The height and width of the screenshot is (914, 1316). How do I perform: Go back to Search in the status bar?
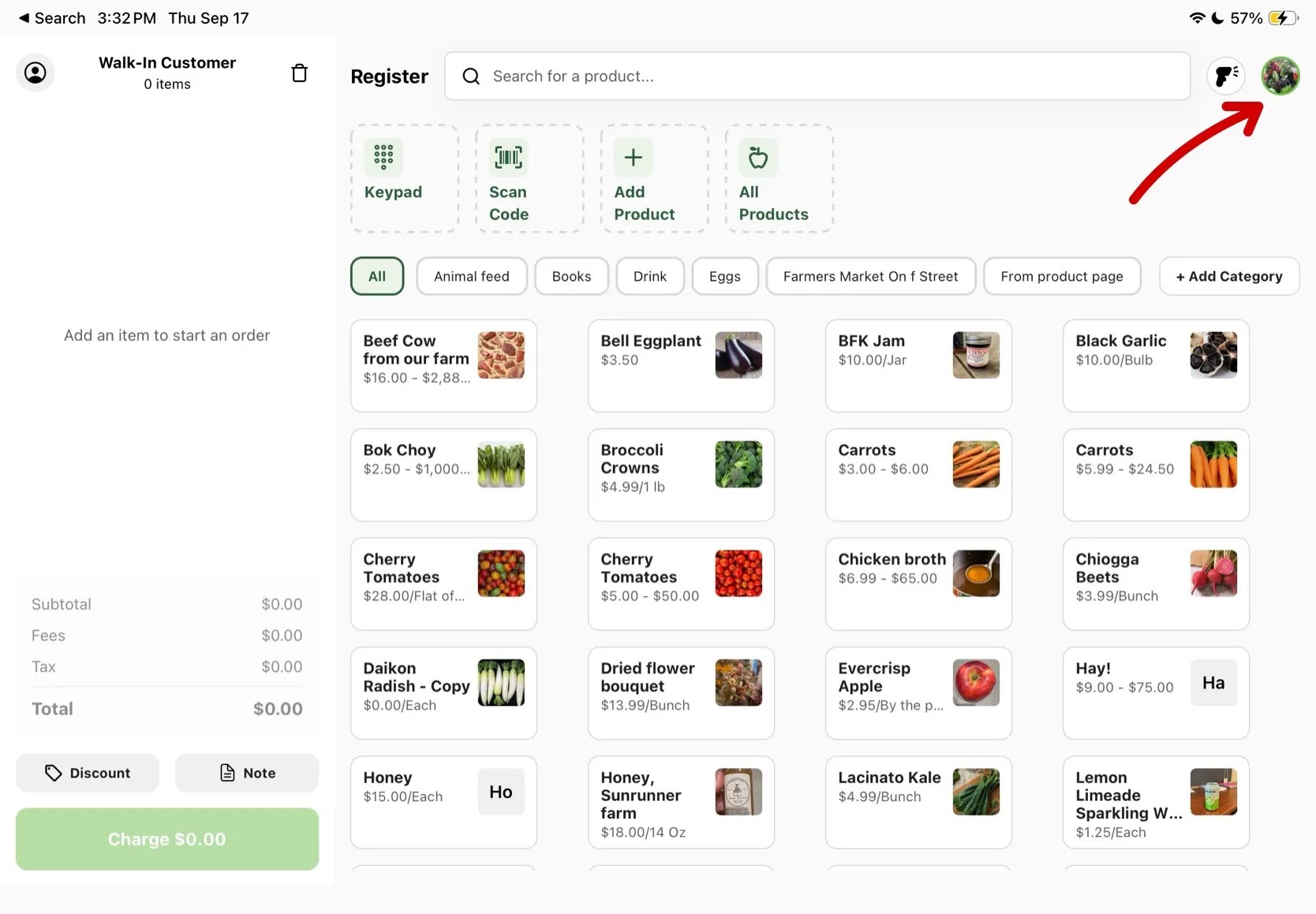click(52, 18)
